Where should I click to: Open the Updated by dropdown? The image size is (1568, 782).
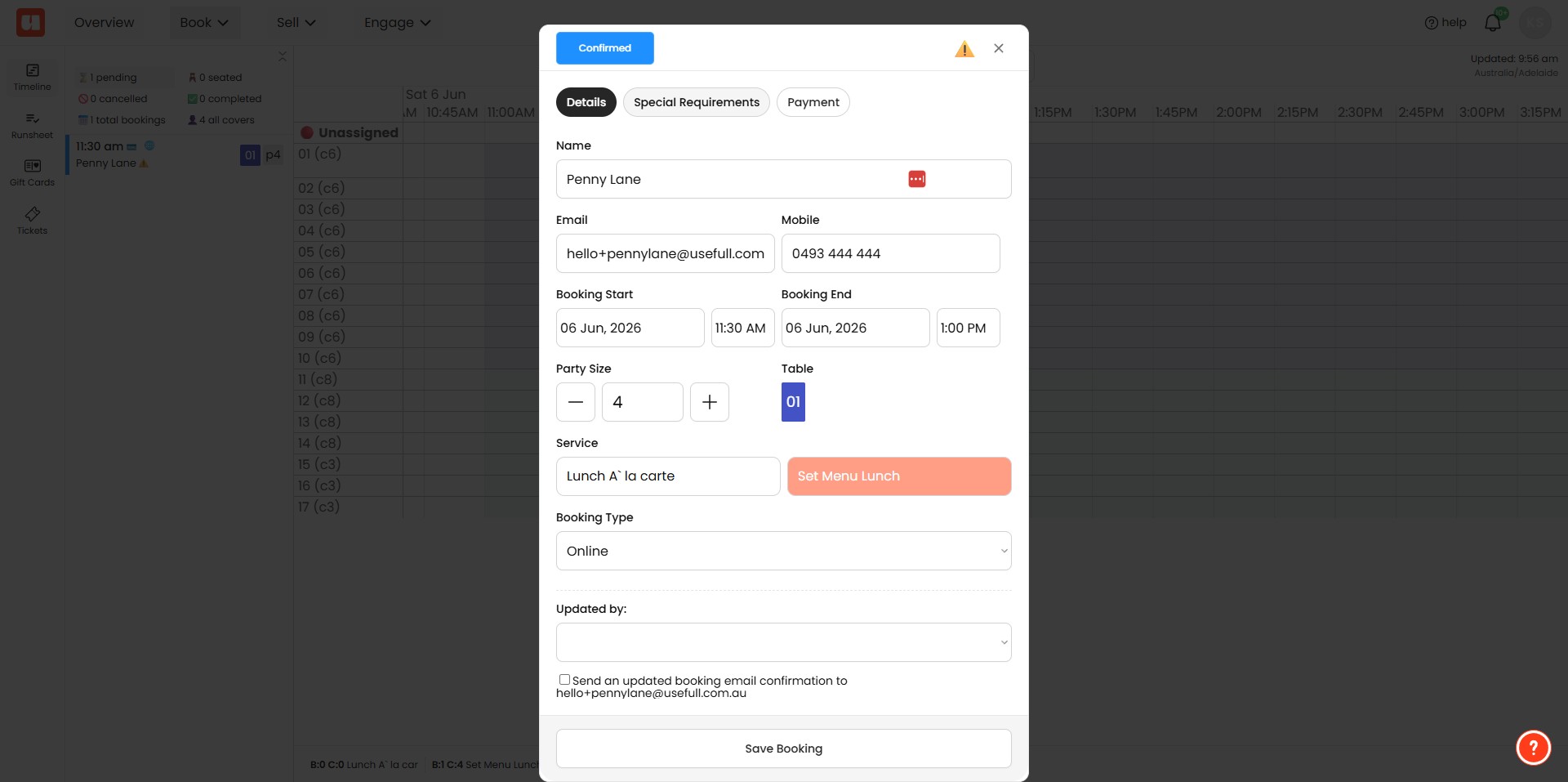click(x=783, y=642)
